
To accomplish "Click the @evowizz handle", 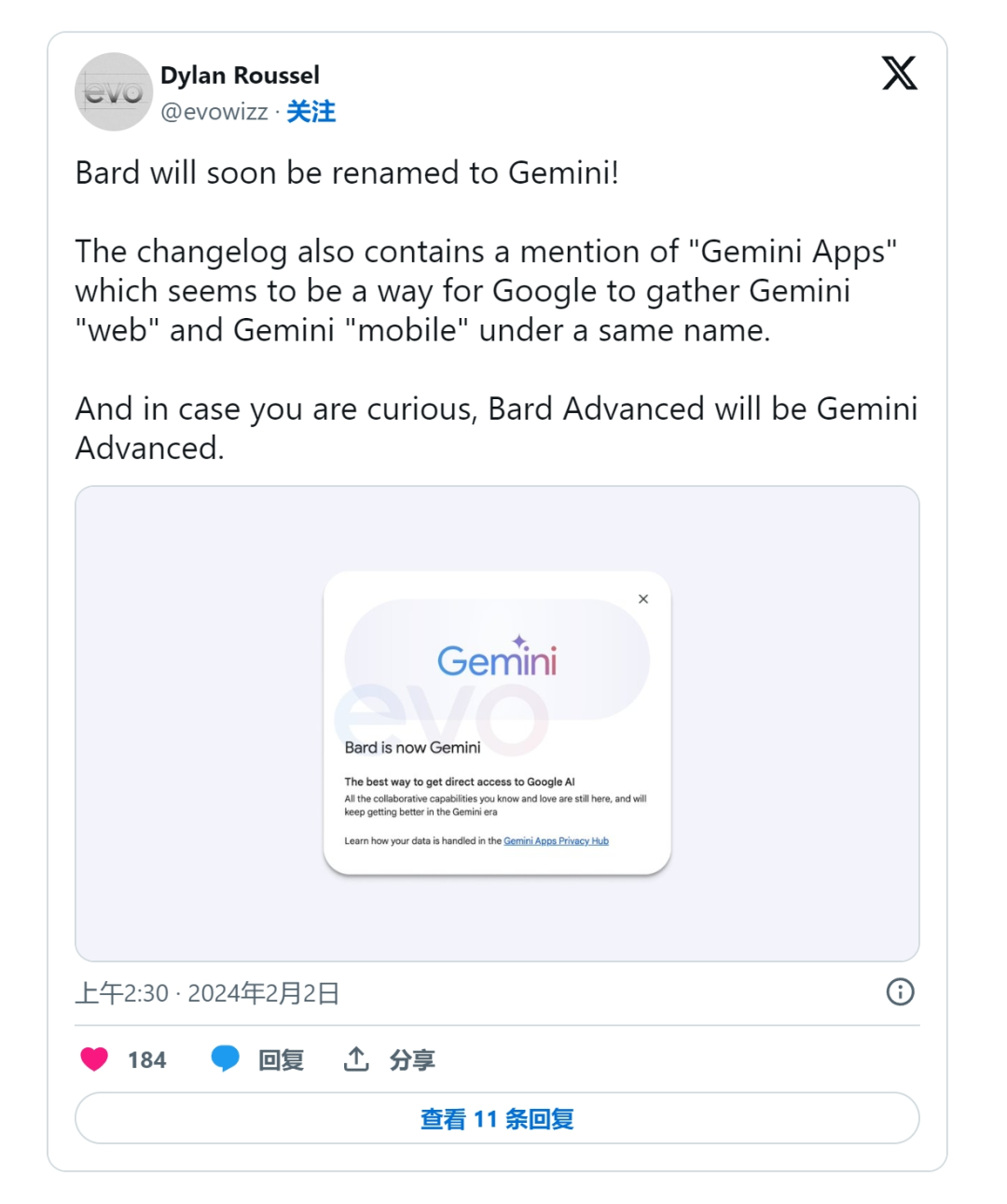I will (x=214, y=112).
